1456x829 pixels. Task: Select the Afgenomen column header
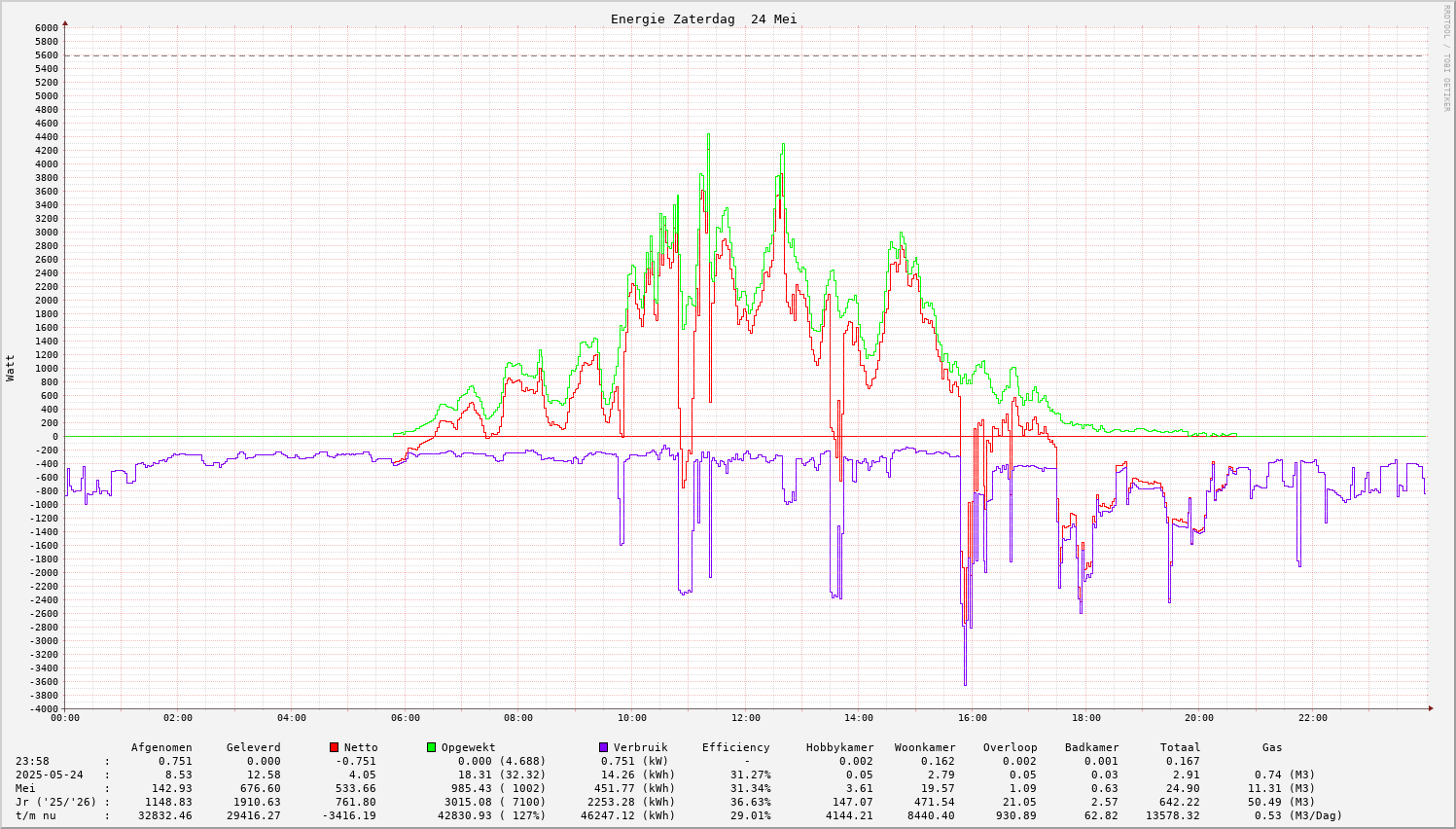pos(161,747)
